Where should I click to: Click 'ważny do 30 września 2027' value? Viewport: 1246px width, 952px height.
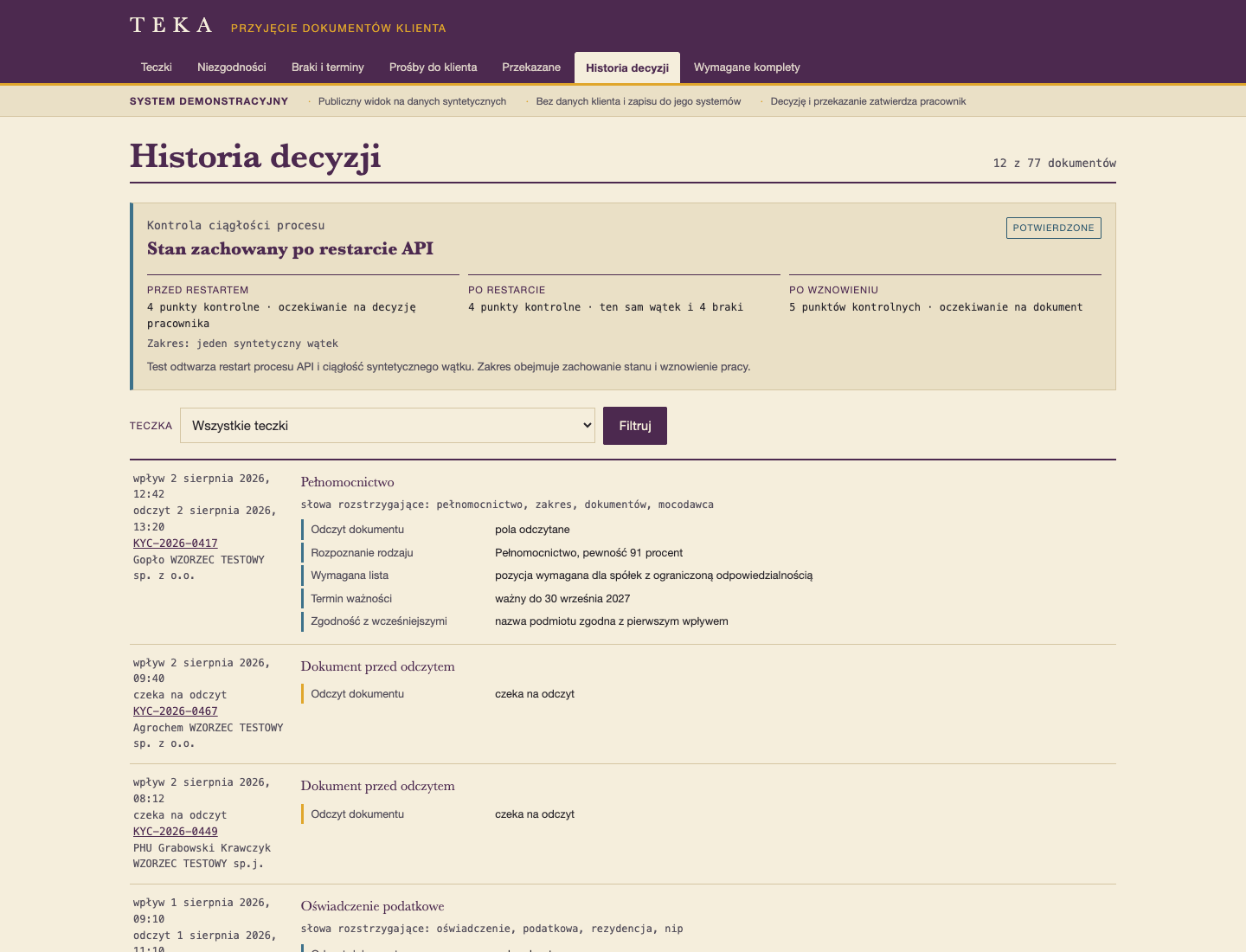click(x=562, y=599)
